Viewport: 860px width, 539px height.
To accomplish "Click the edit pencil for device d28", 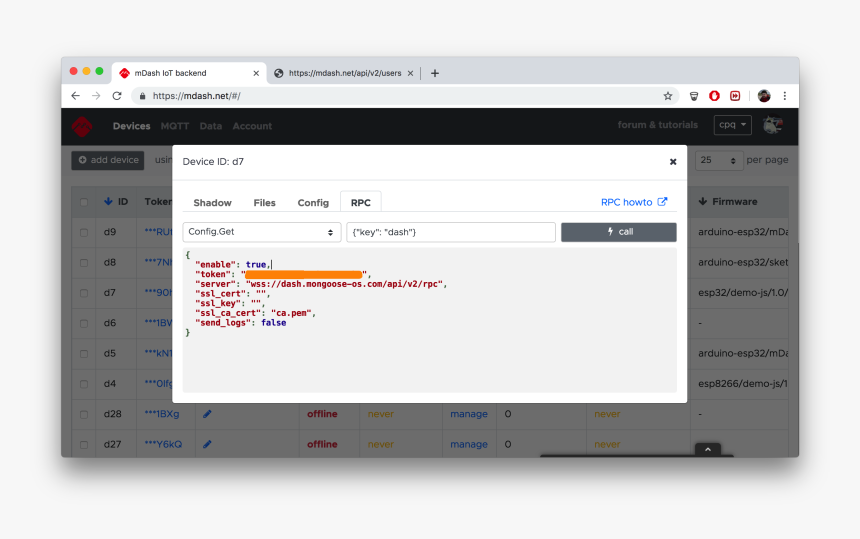I will pos(207,414).
